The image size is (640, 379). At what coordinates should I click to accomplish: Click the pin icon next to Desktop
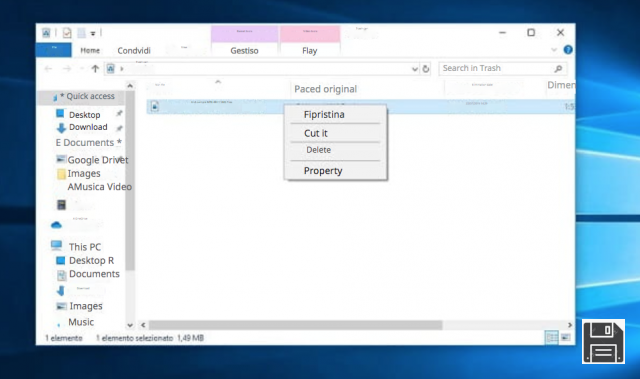pos(119,113)
